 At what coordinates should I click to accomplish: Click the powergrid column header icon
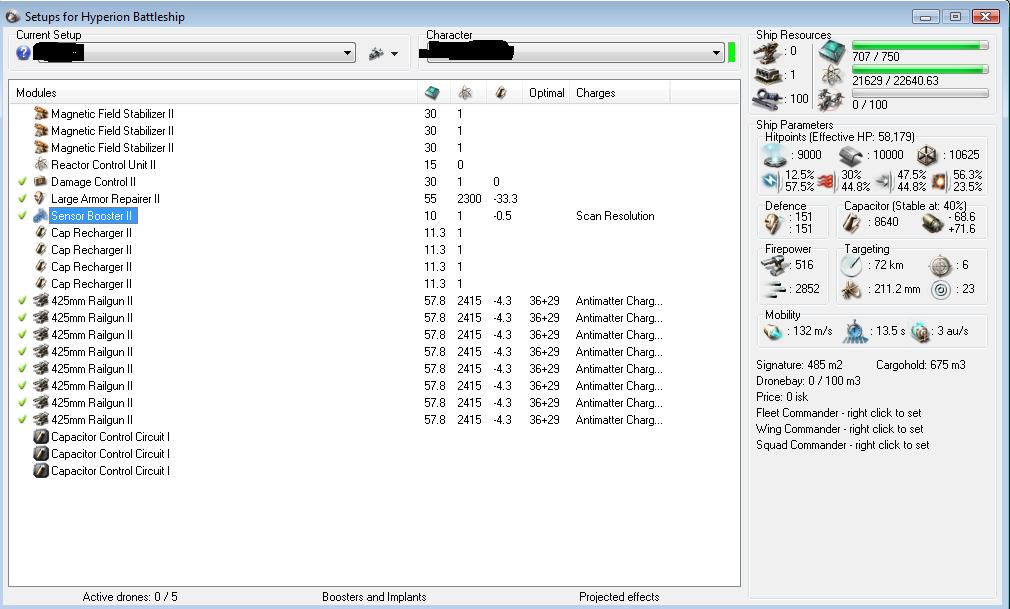tap(465, 93)
